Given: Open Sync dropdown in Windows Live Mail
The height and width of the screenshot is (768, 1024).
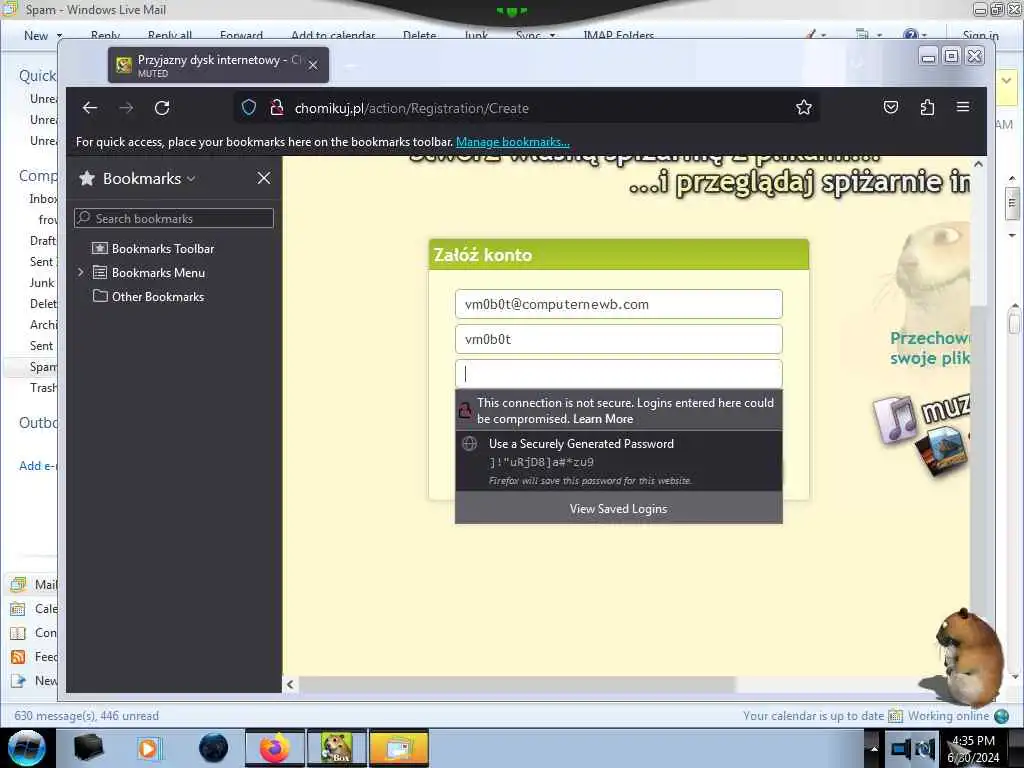Looking at the screenshot, I should [536, 35].
